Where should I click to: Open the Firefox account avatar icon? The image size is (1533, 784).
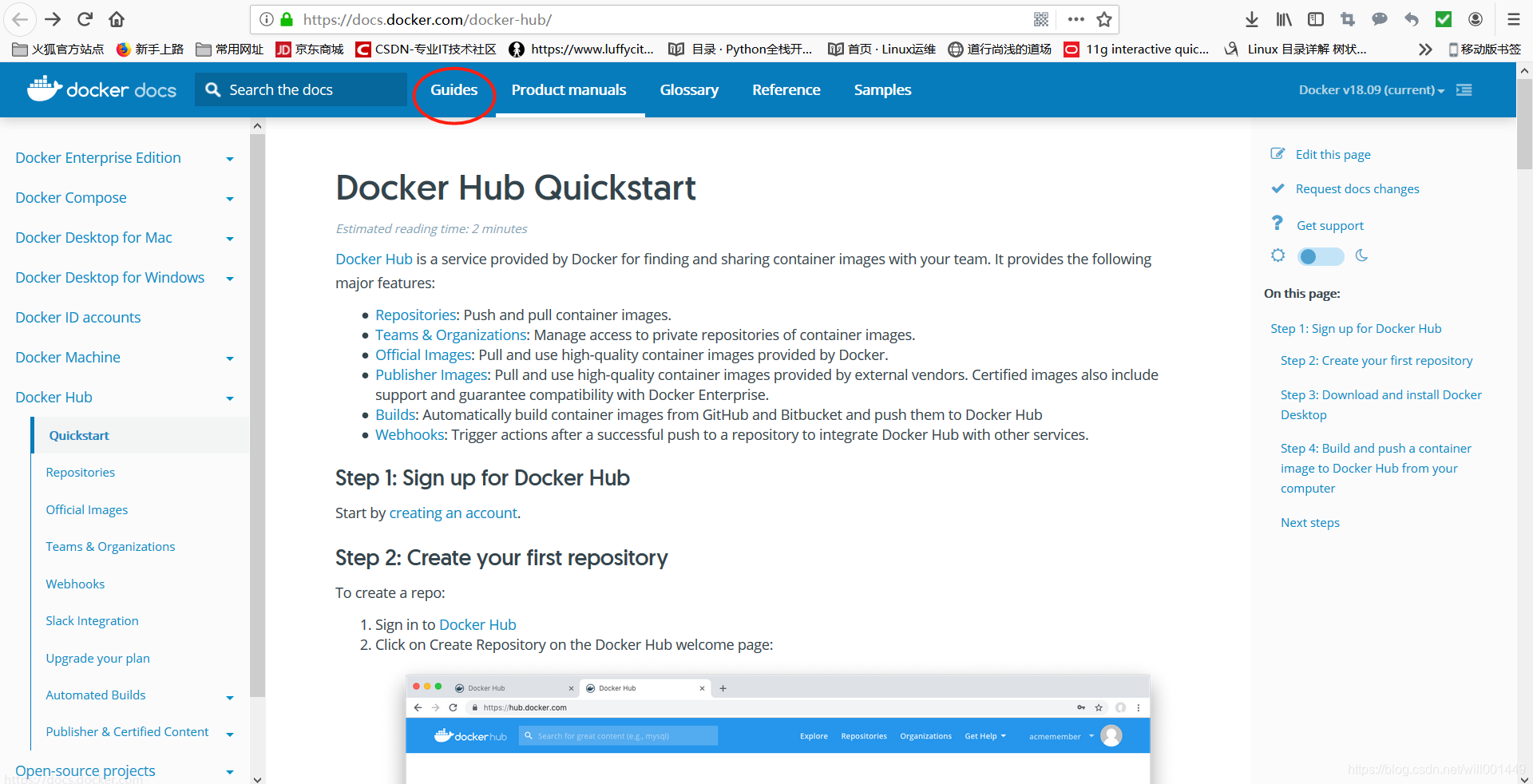coord(1476,19)
